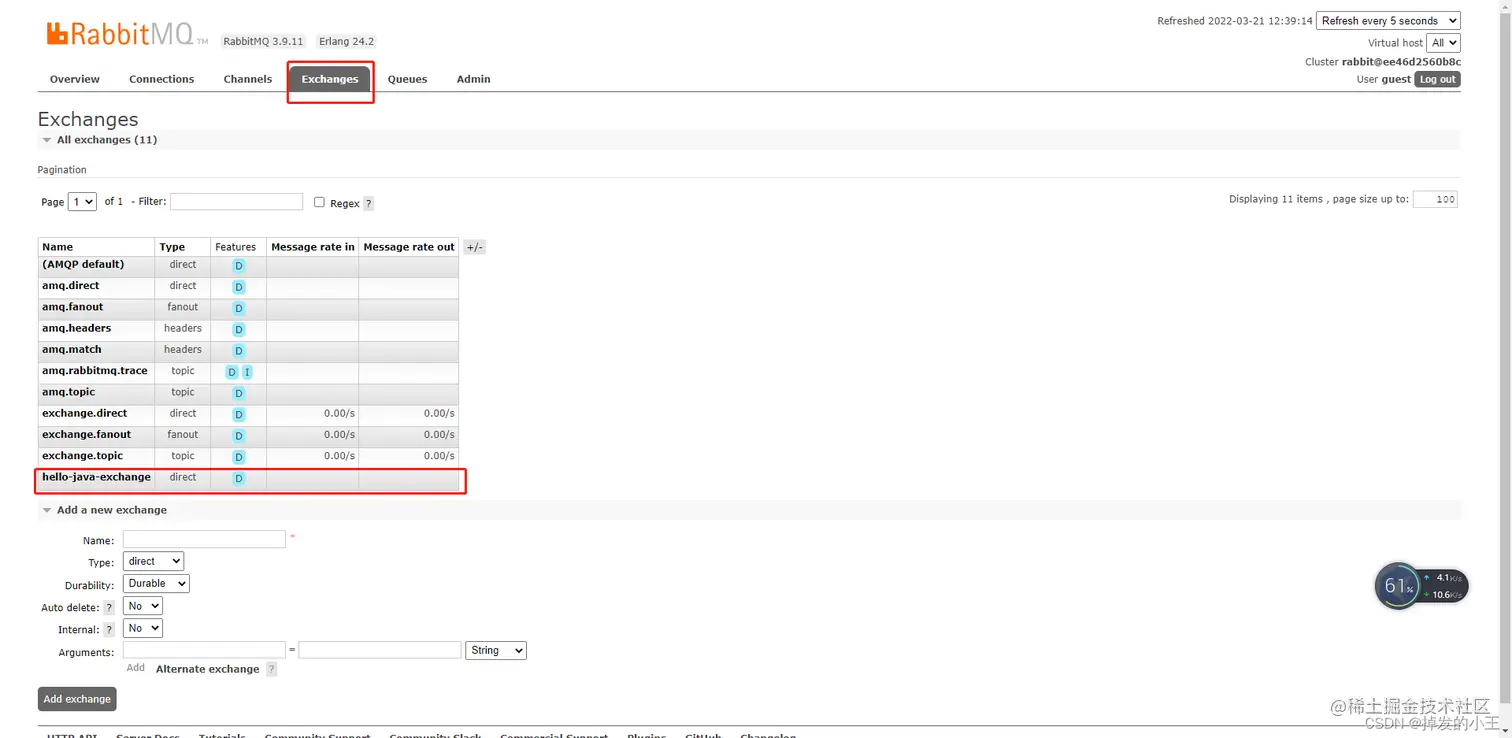The width and height of the screenshot is (1512, 738).
Task: Open the exchange.direct link
Action: [85, 413]
